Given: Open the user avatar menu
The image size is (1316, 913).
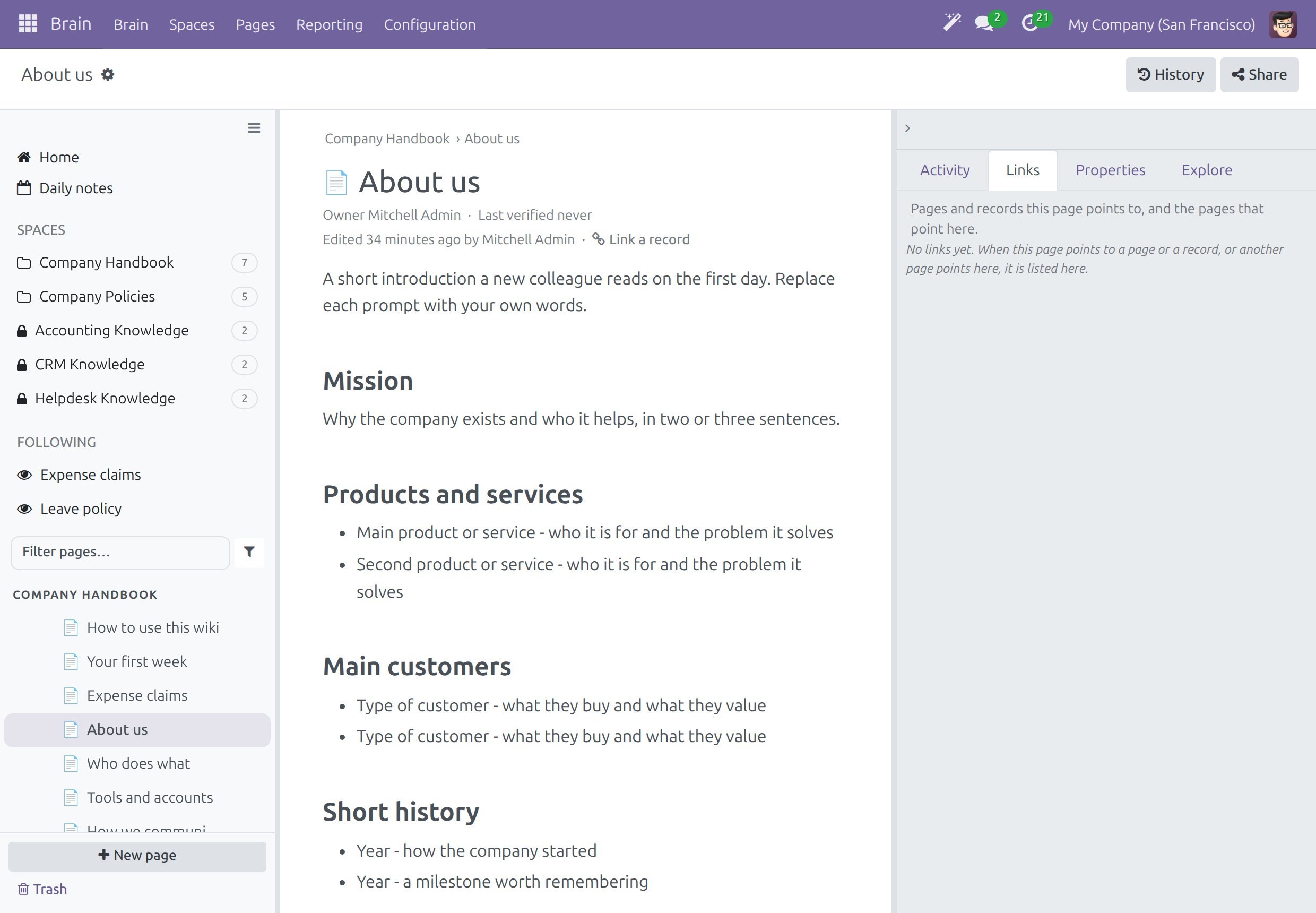Looking at the screenshot, I should [x=1283, y=24].
